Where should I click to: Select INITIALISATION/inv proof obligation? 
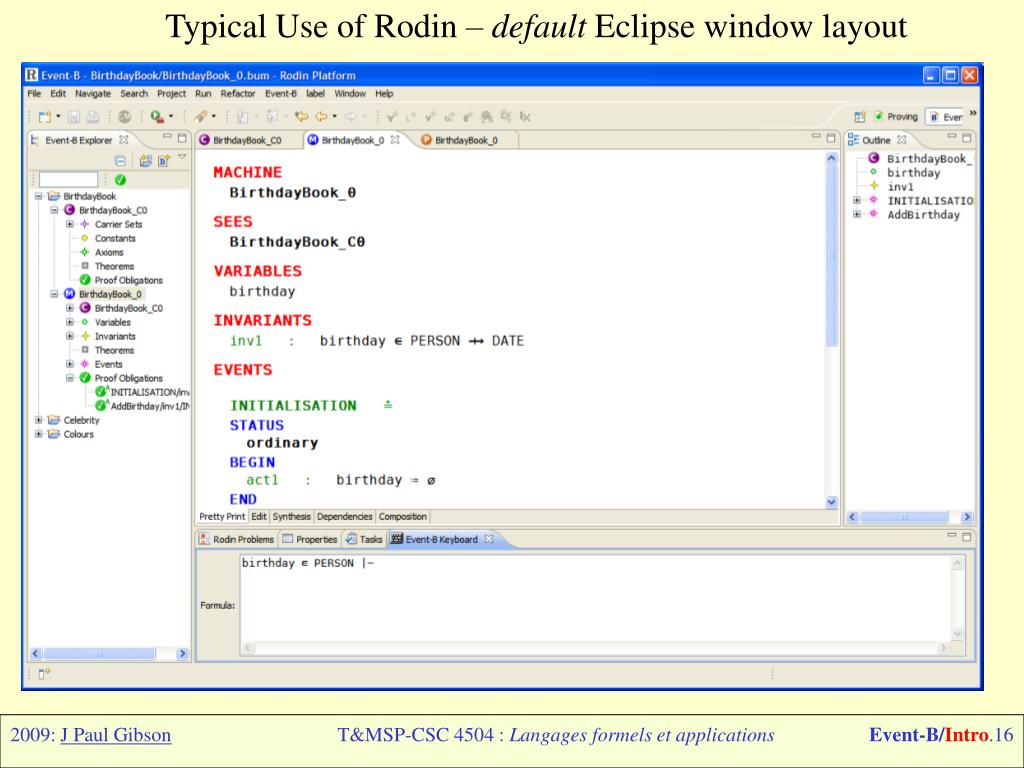(x=142, y=392)
